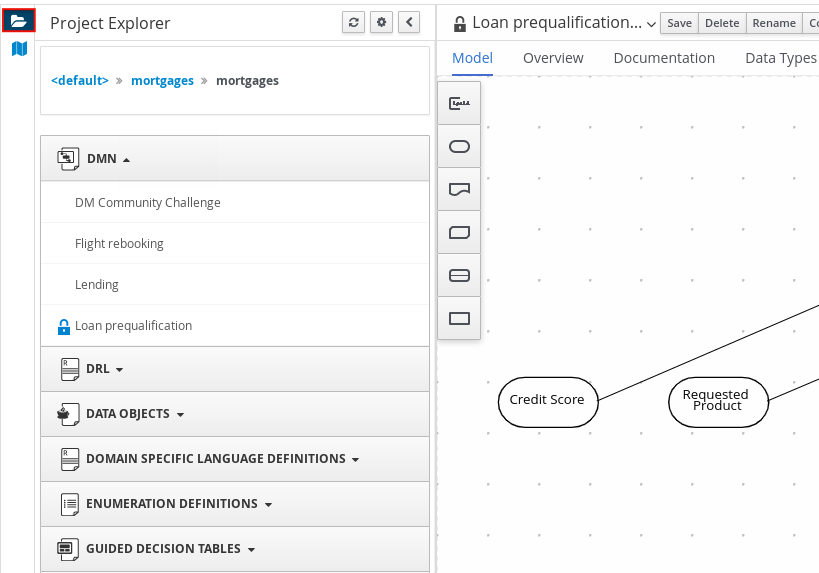819x573 pixels.
Task: Expand the DRL section
Action: (105, 369)
